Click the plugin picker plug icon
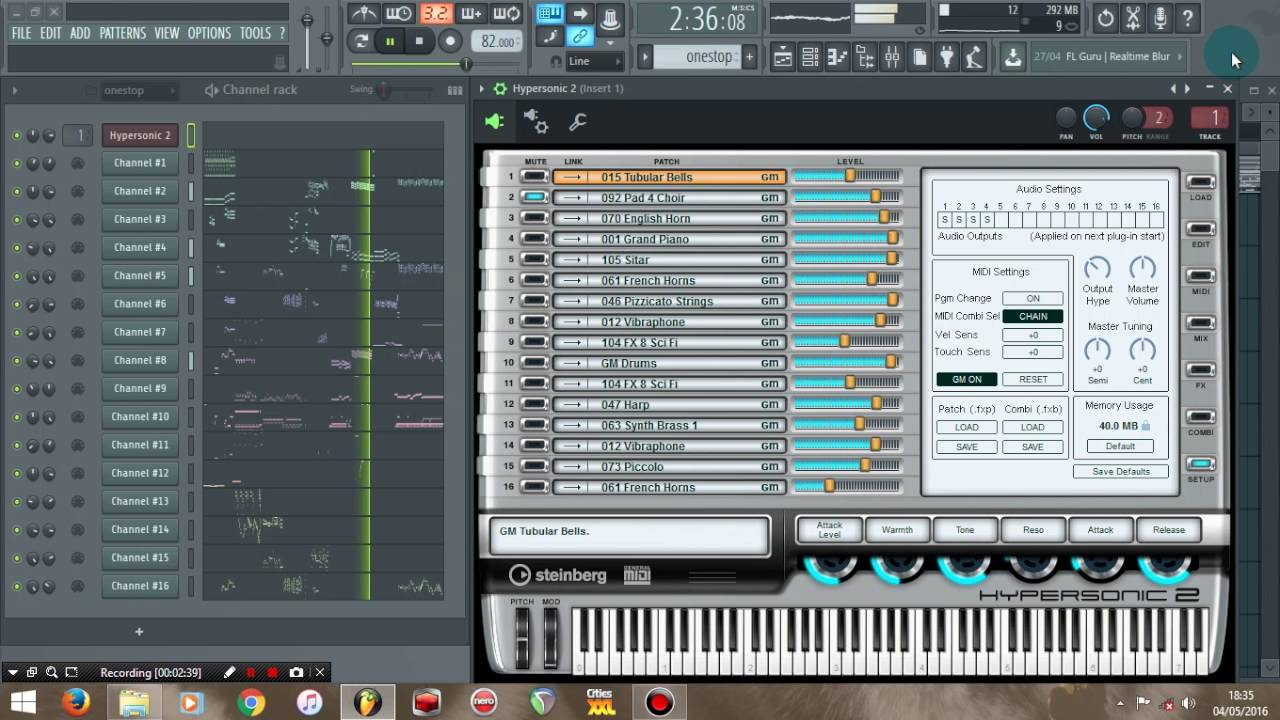This screenshot has width=1280, height=720. 946,57
